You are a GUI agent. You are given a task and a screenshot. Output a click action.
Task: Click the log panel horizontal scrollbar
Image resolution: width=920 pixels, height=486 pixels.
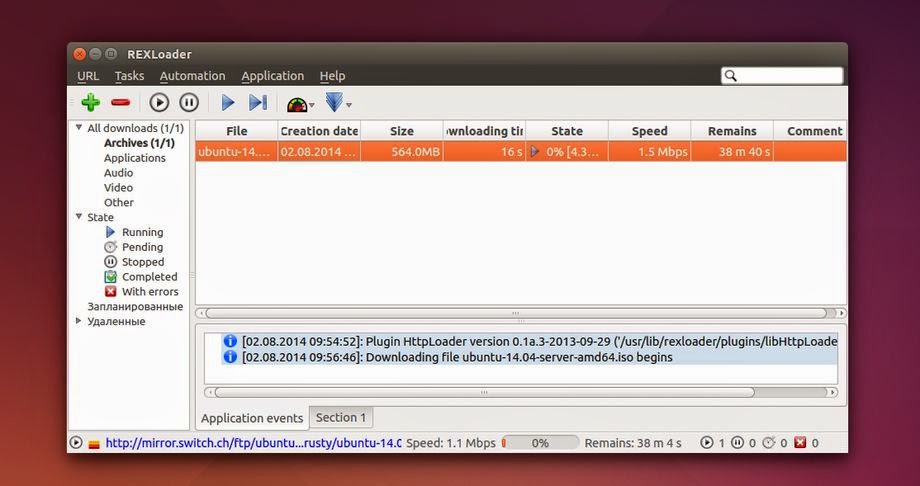[484, 392]
